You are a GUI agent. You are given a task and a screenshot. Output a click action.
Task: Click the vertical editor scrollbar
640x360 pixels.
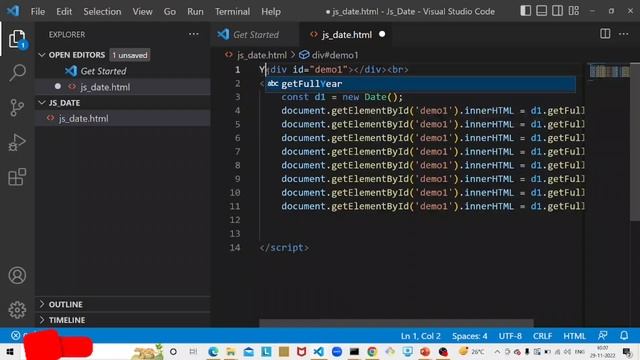click(635, 142)
